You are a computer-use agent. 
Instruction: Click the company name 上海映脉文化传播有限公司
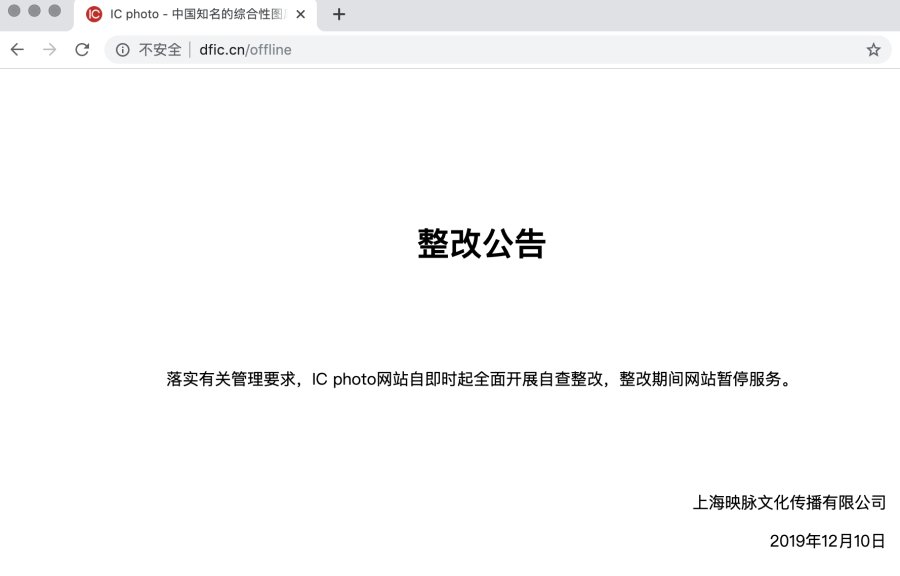[x=789, y=502]
